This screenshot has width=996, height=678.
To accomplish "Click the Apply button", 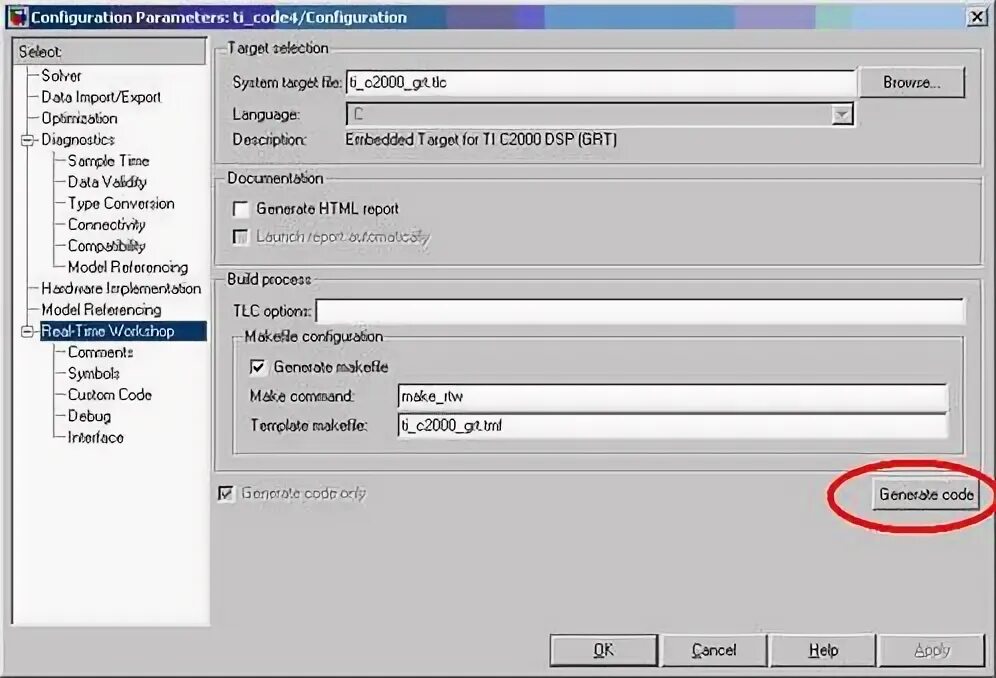I will (x=932, y=650).
